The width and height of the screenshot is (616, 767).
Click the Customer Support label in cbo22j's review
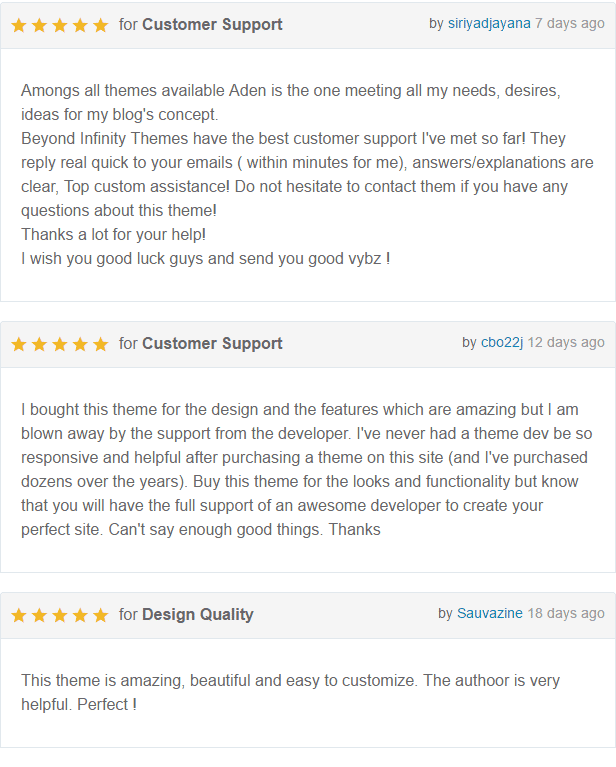pyautogui.click(x=212, y=343)
